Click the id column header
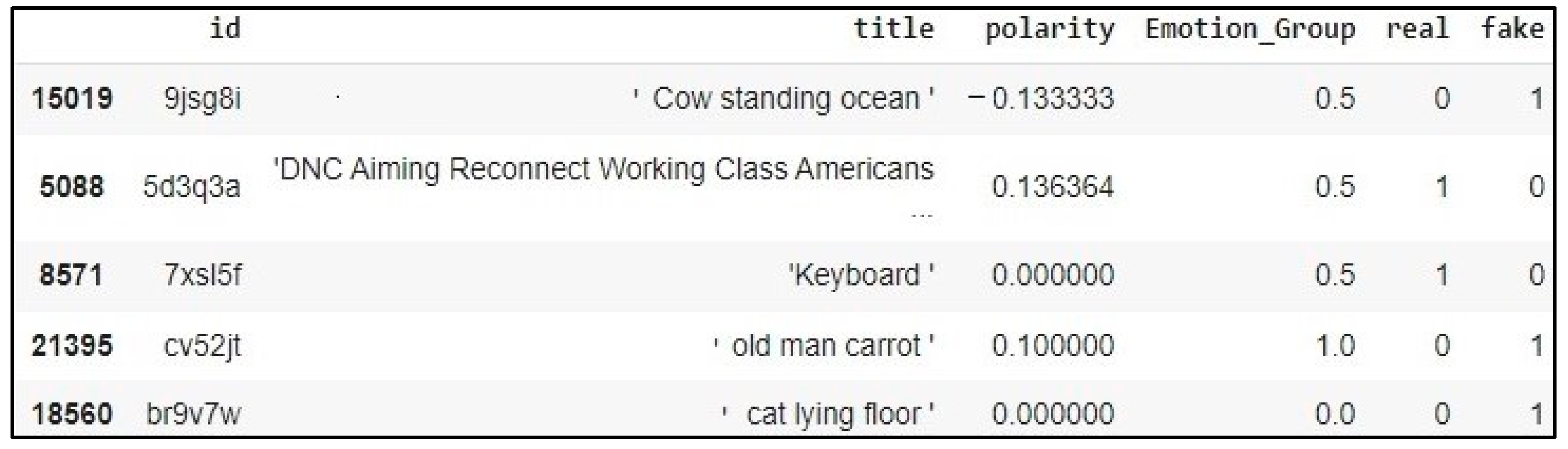Image resolution: width=1568 pixels, height=449 pixels. click(x=225, y=29)
